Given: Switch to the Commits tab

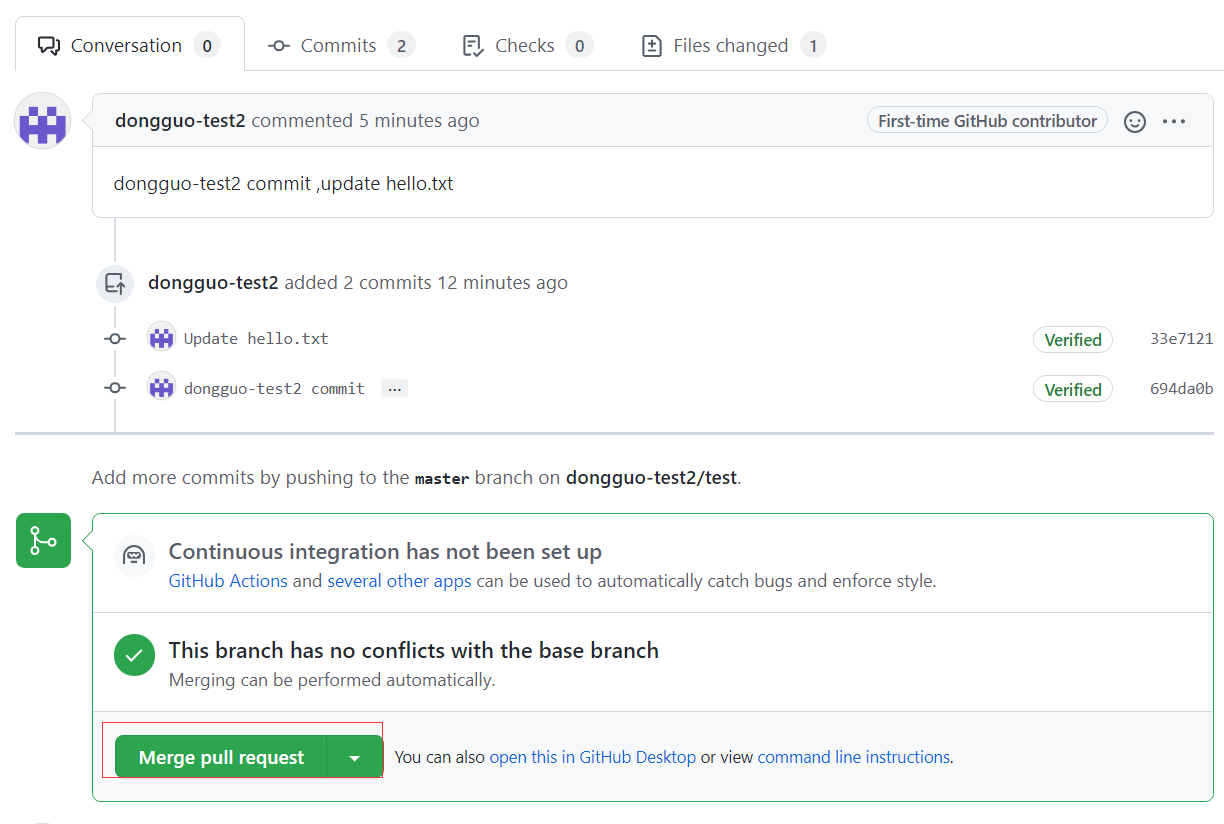Looking at the screenshot, I should click(341, 45).
